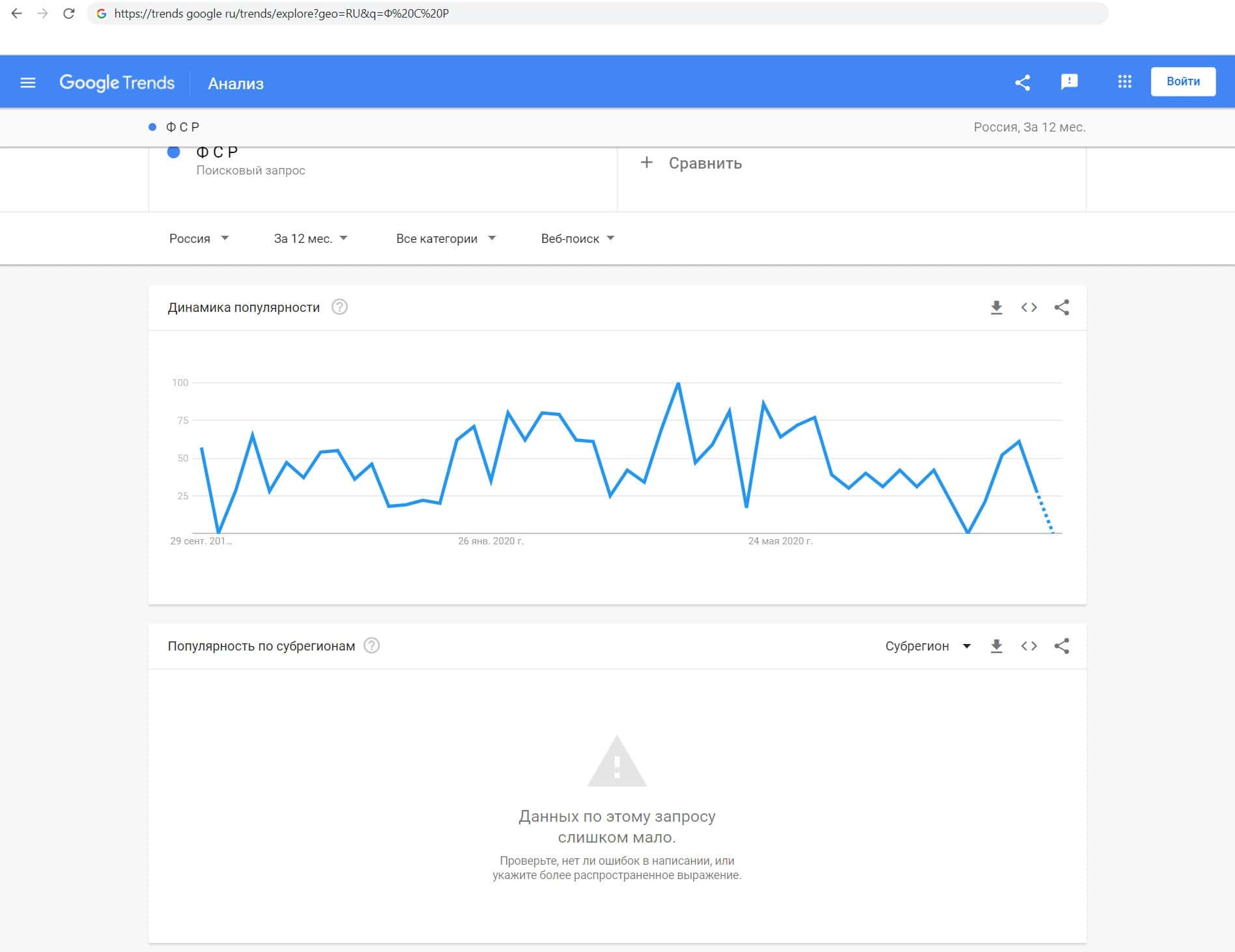Expand the Все категории dropdown
The image size is (1235, 952).
[x=446, y=239]
